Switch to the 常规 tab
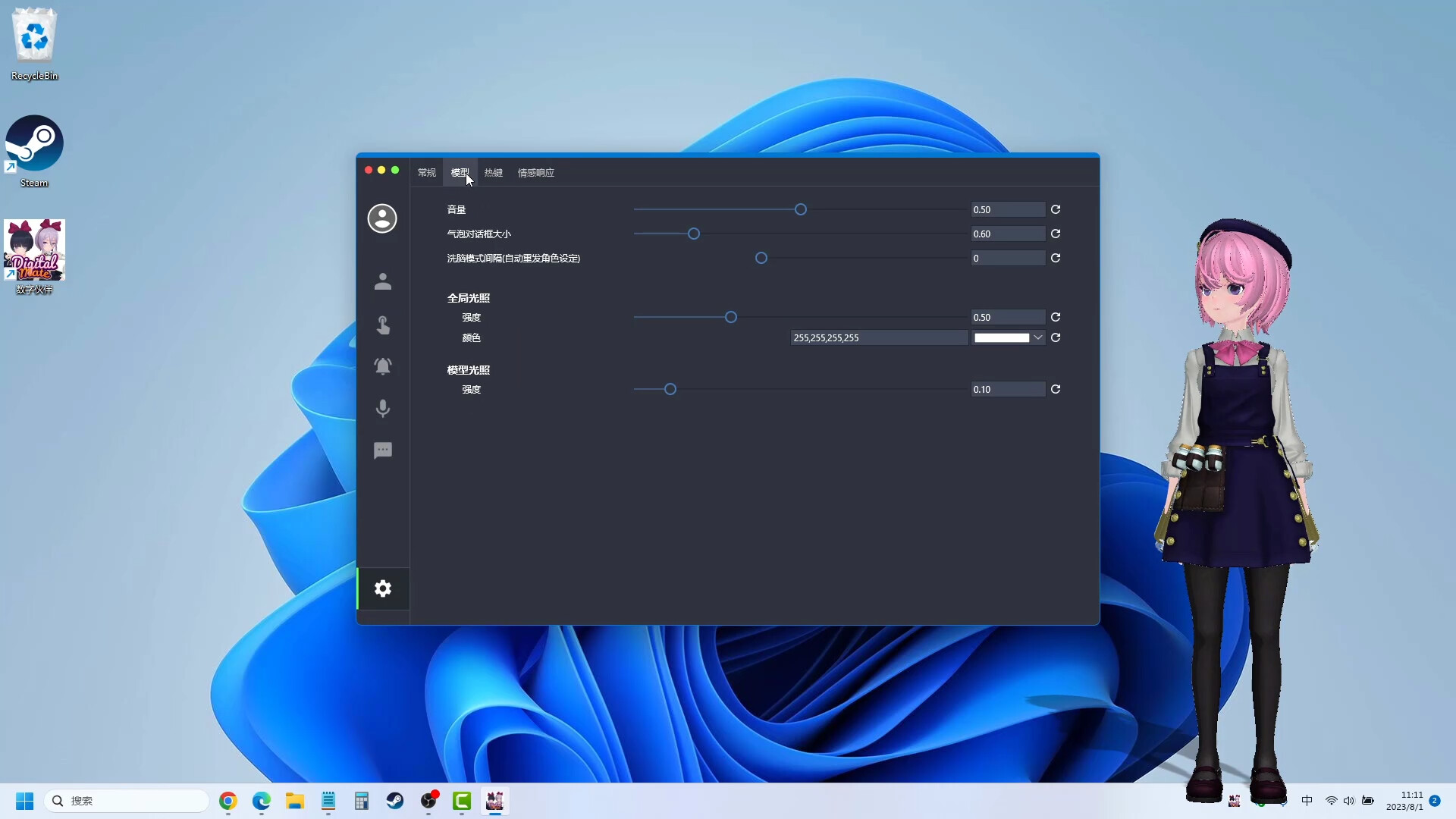The width and height of the screenshot is (1456, 819). pyautogui.click(x=425, y=172)
